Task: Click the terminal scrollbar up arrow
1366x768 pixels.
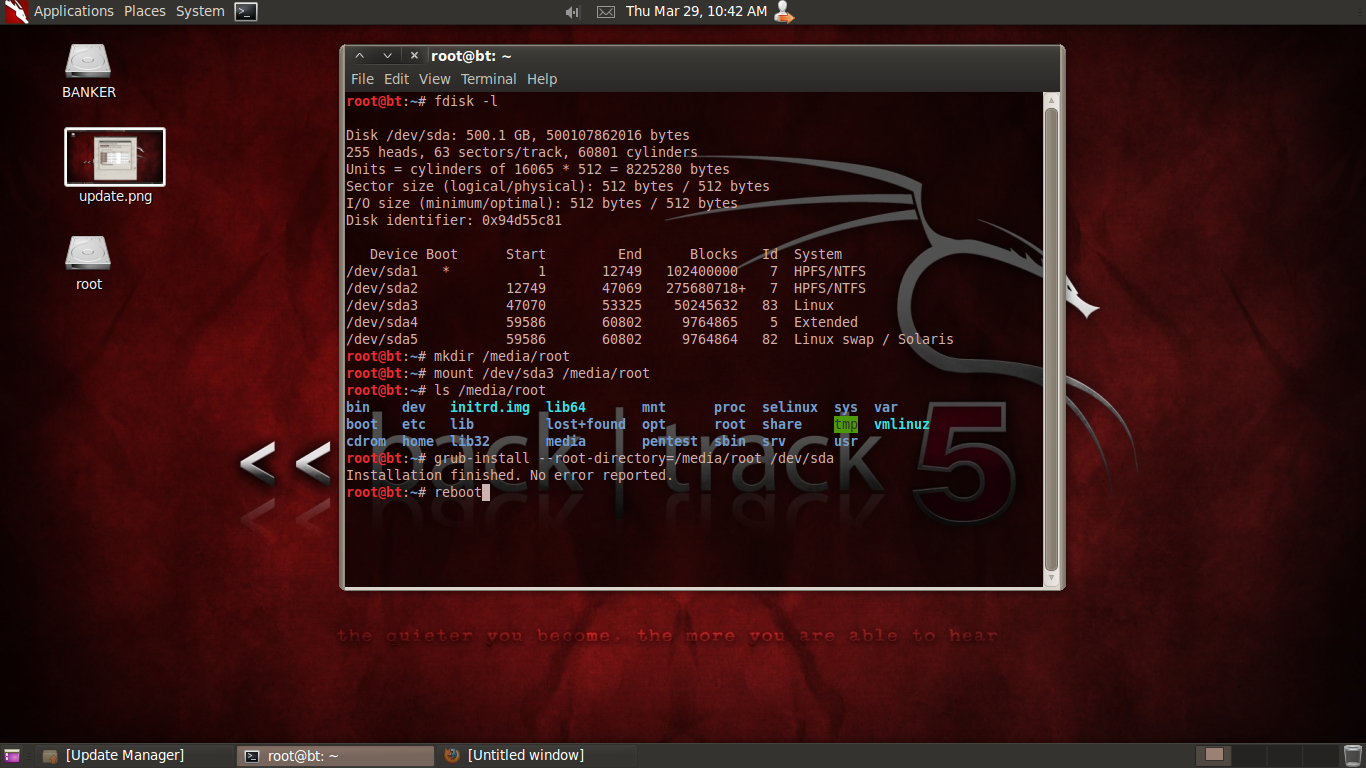Action: [x=1051, y=100]
